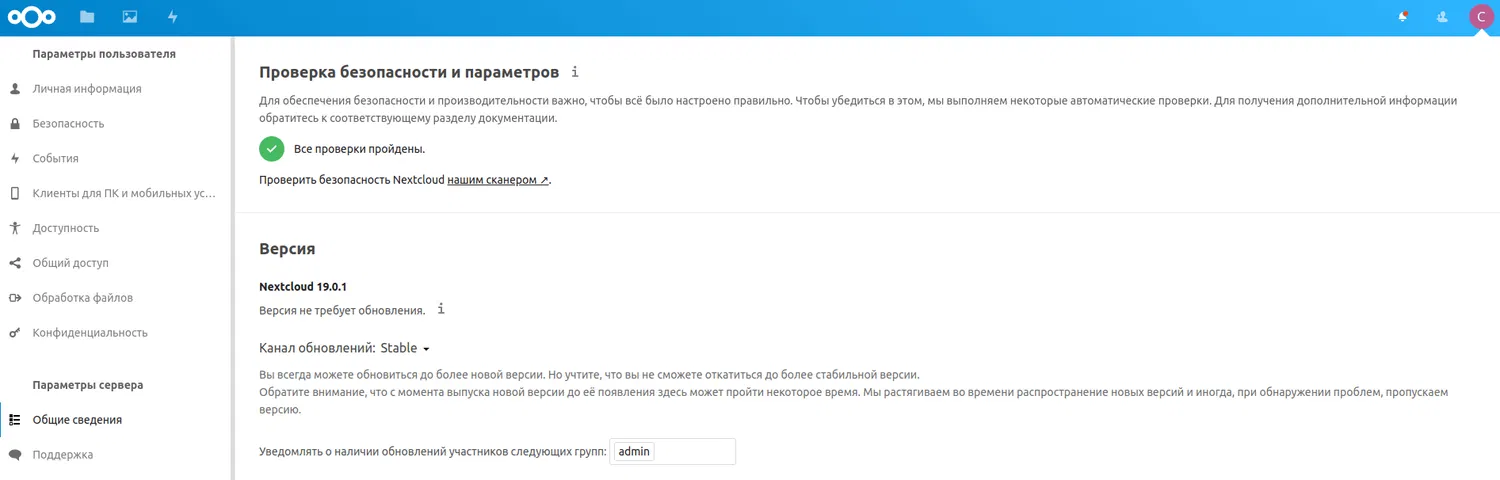1500x480 pixels.
Task: Click the Nextcloud 19.0.1 version text
Action: [x=303, y=287]
